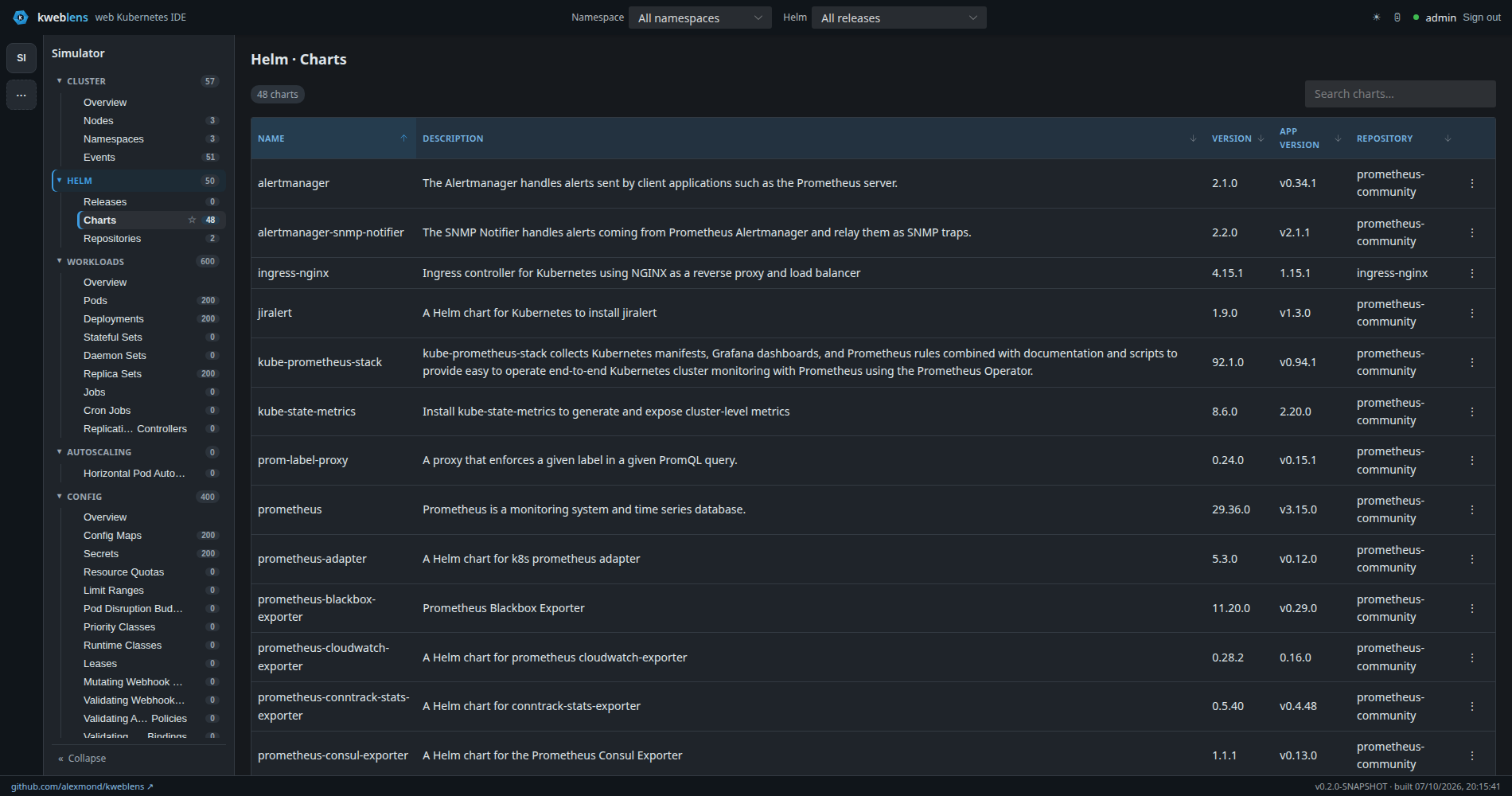This screenshot has width=1512, height=796.
Task: Open row menu for prometheus-blackbox-exporter
Action: tap(1472, 608)
